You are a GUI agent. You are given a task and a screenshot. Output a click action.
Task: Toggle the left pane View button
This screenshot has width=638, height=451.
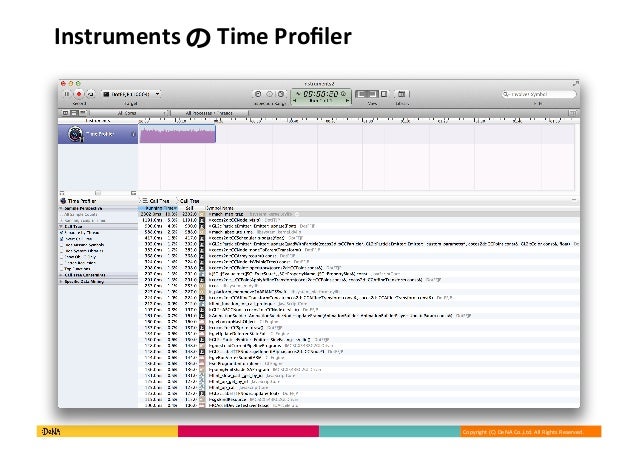(361, 94)
